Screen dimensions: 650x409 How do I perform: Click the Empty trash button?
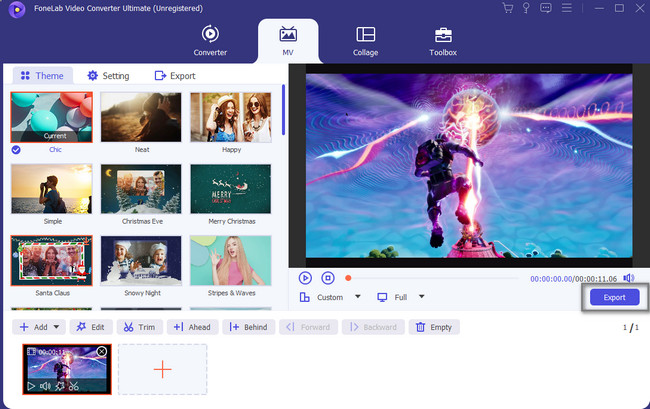(x=434, y=327)
